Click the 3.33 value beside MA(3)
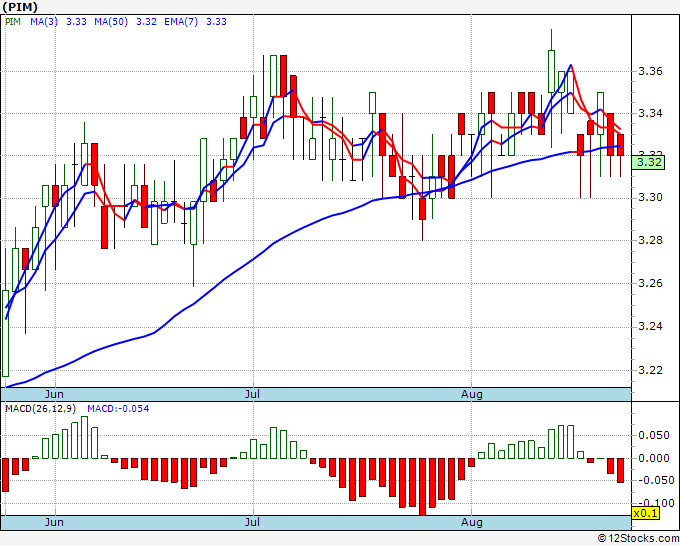Viewport: 680px width, 546px height. pyautogui.click(x=76, y=22)
